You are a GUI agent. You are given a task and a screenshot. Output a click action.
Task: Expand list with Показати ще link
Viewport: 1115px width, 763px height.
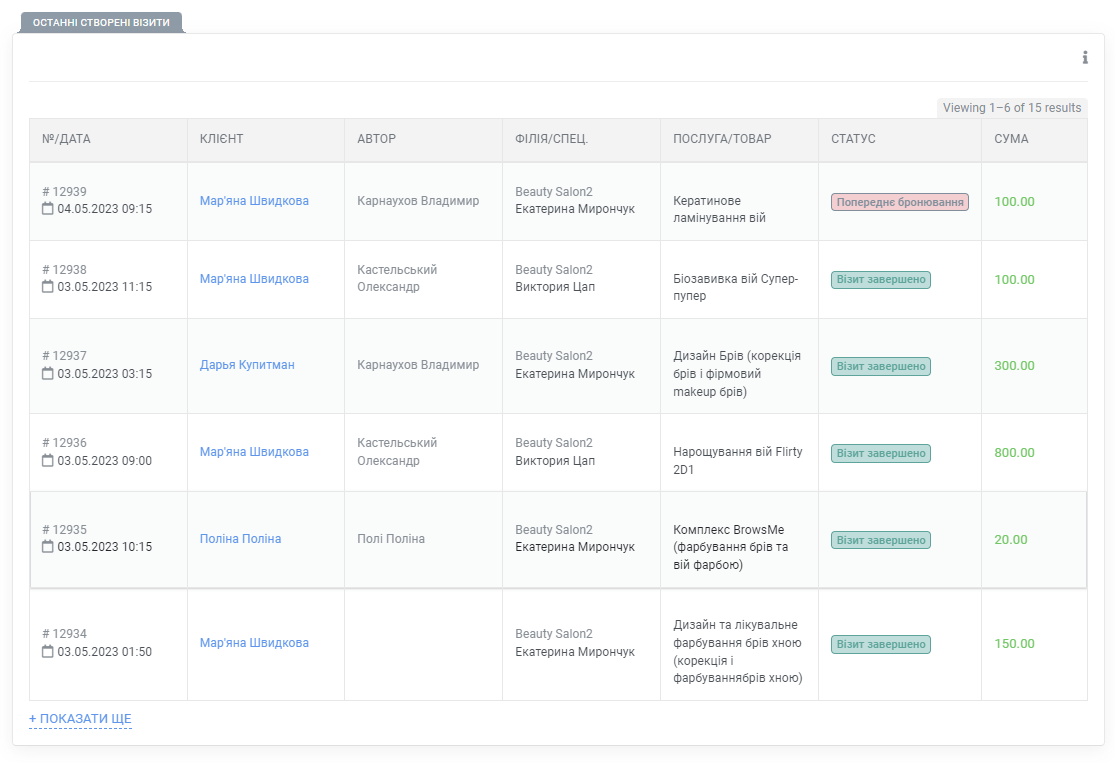[x=80, y=719]
